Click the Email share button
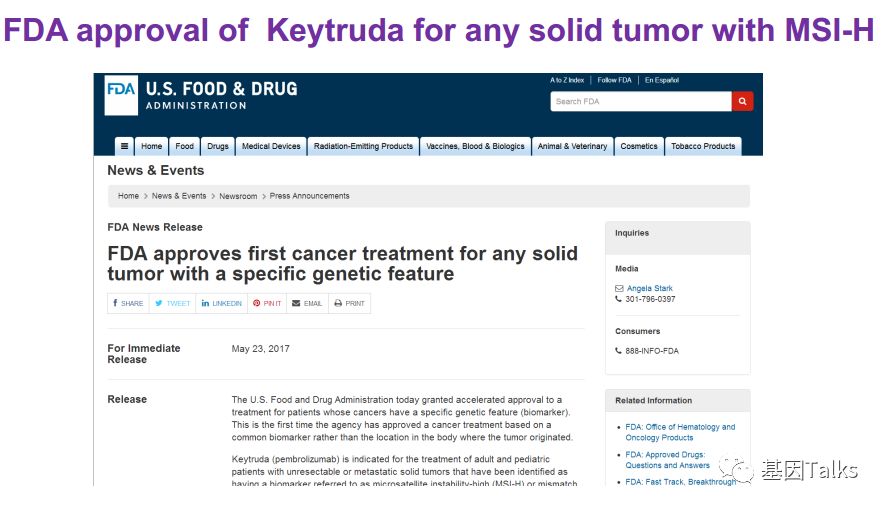The height and width of the screenshot is (509, 886). pos(307,303)
